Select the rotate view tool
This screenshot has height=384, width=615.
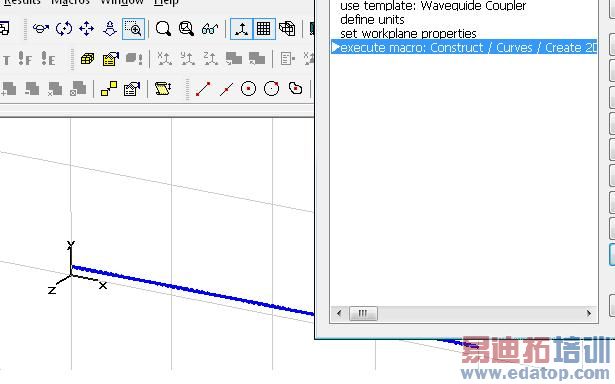pos(41,29)
